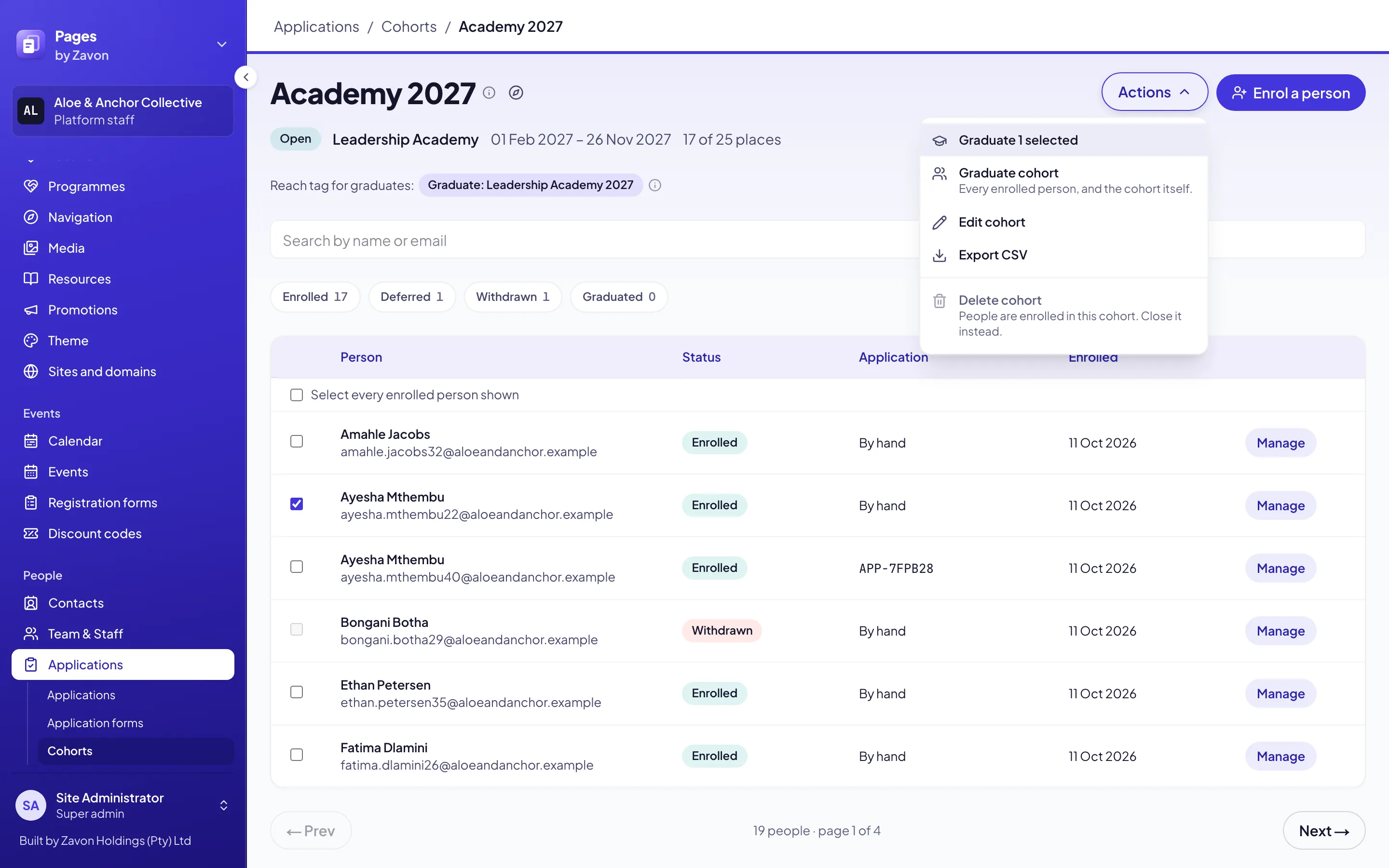Click the info icon next to the graduate reach tag

655,186
